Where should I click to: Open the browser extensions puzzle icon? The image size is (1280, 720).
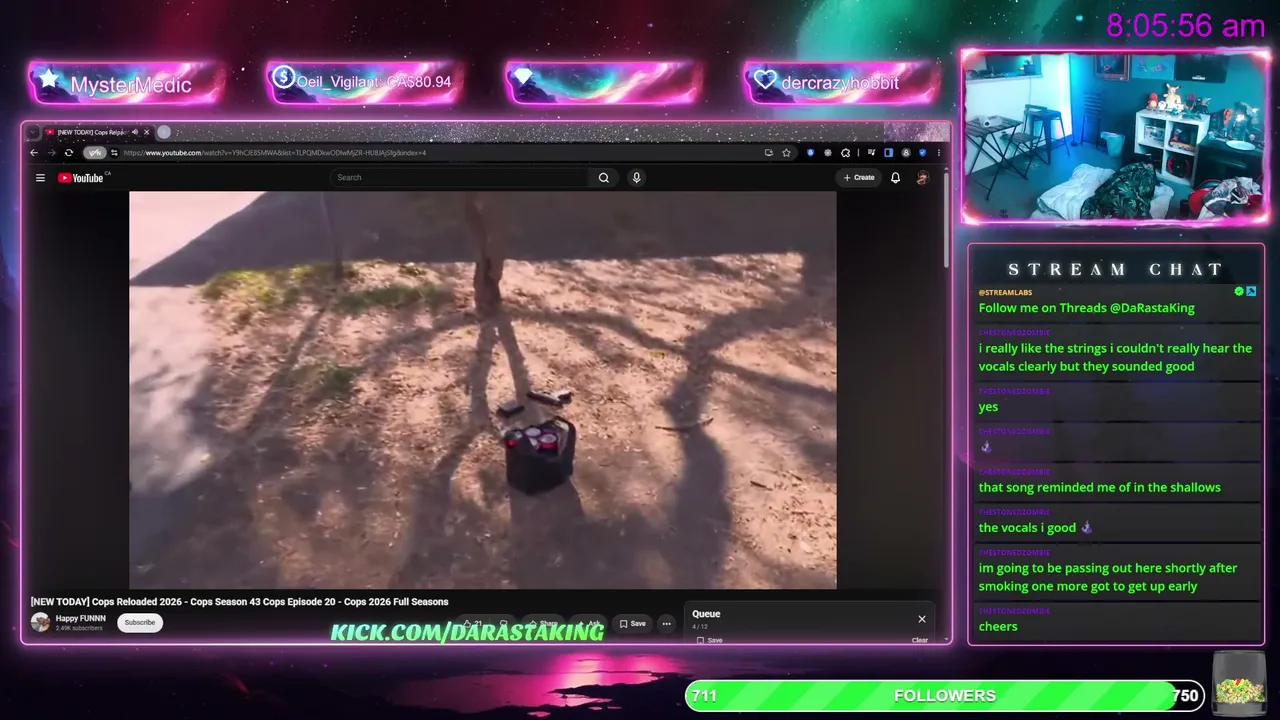click(x=845, y=153)
